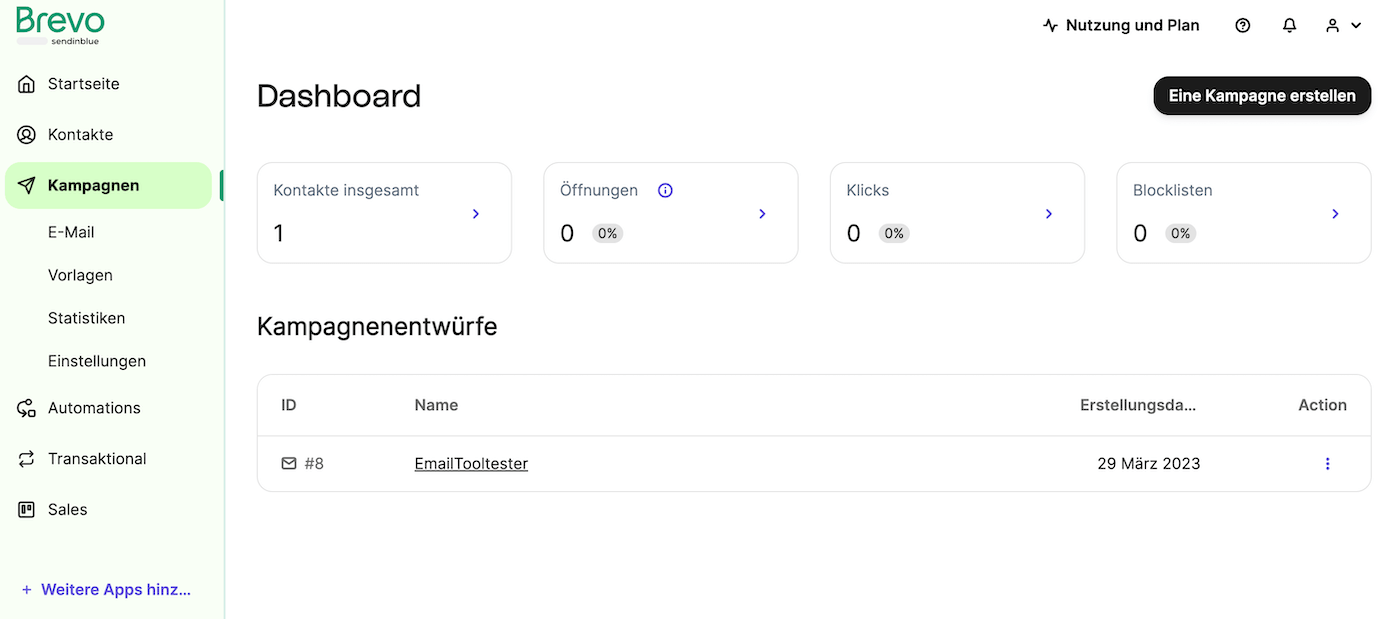Click the Brevo logo
Viewport: 1400px width, 619px height.
point(60,24)
